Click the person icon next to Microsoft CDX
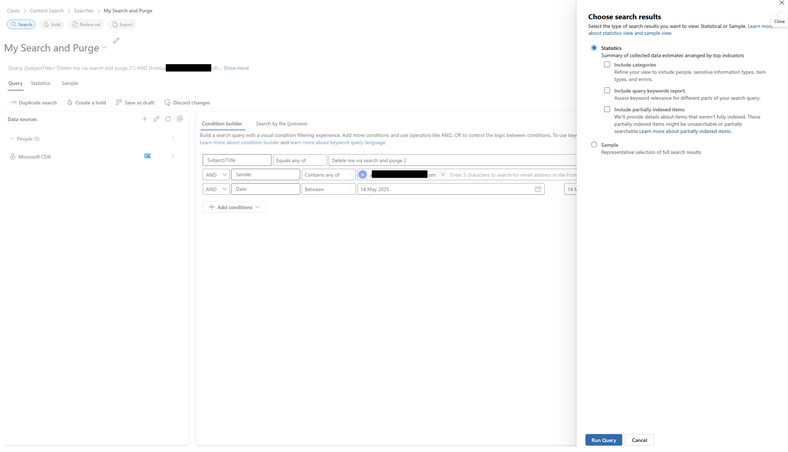 pyautogui.click(x=13, y=156)
